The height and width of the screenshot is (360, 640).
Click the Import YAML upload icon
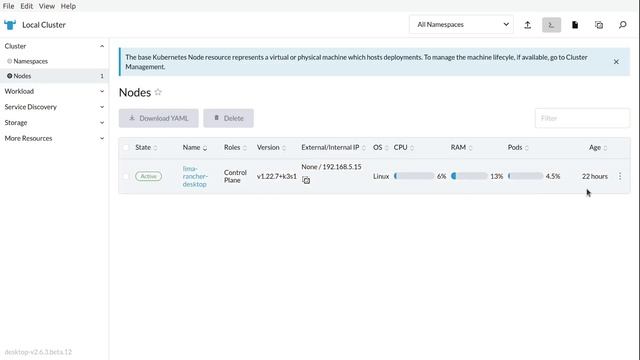527,25
